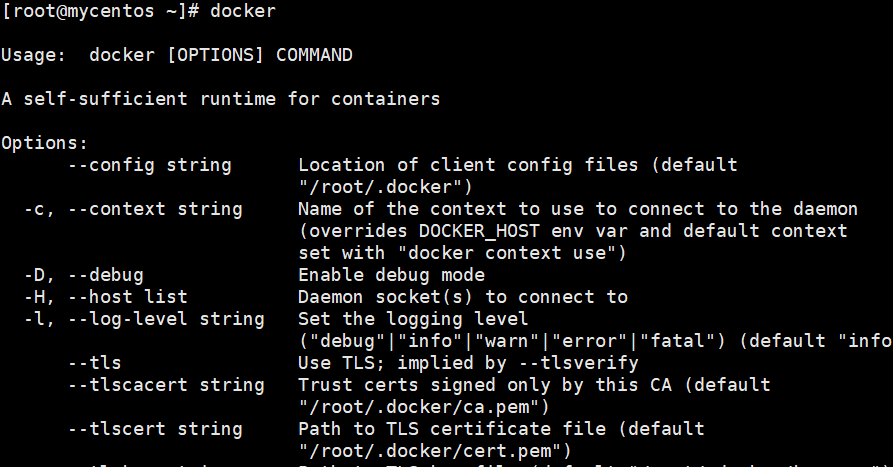Click the "/root/.docker" default path
This screenshot has width=893, height=467.
tap(386, 187)
